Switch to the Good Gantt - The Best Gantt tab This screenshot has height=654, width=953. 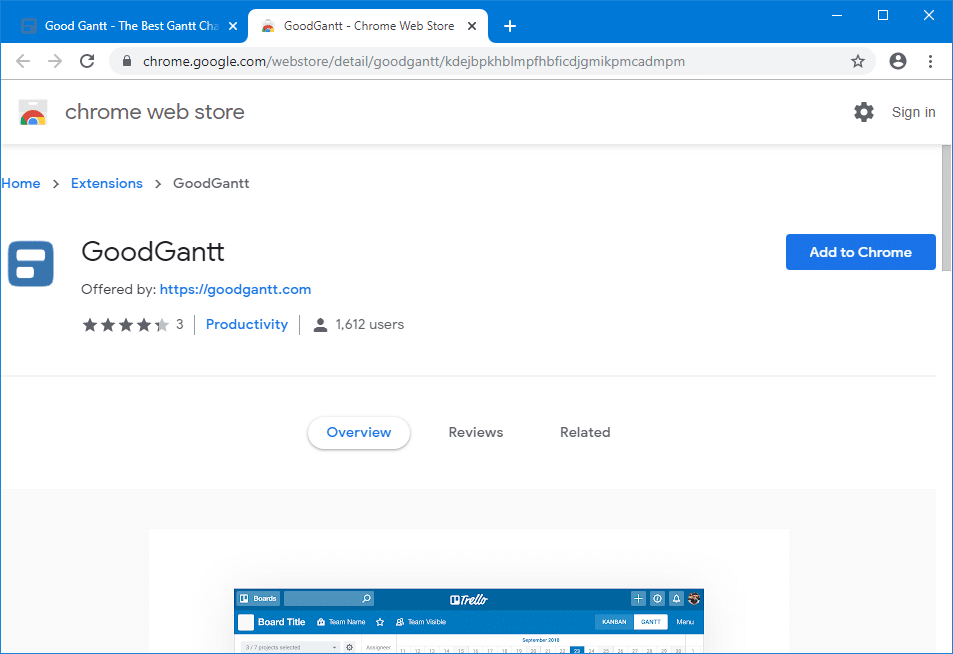click(x=125, y=26)
